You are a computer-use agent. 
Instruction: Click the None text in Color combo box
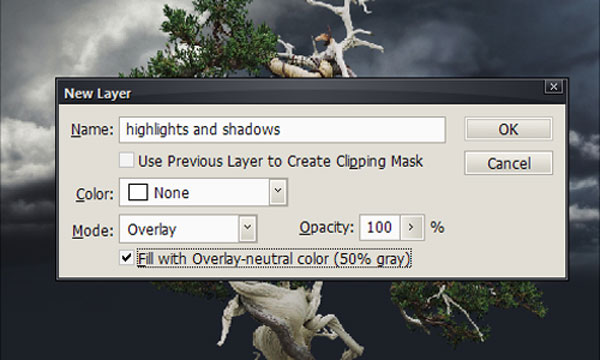171,193
